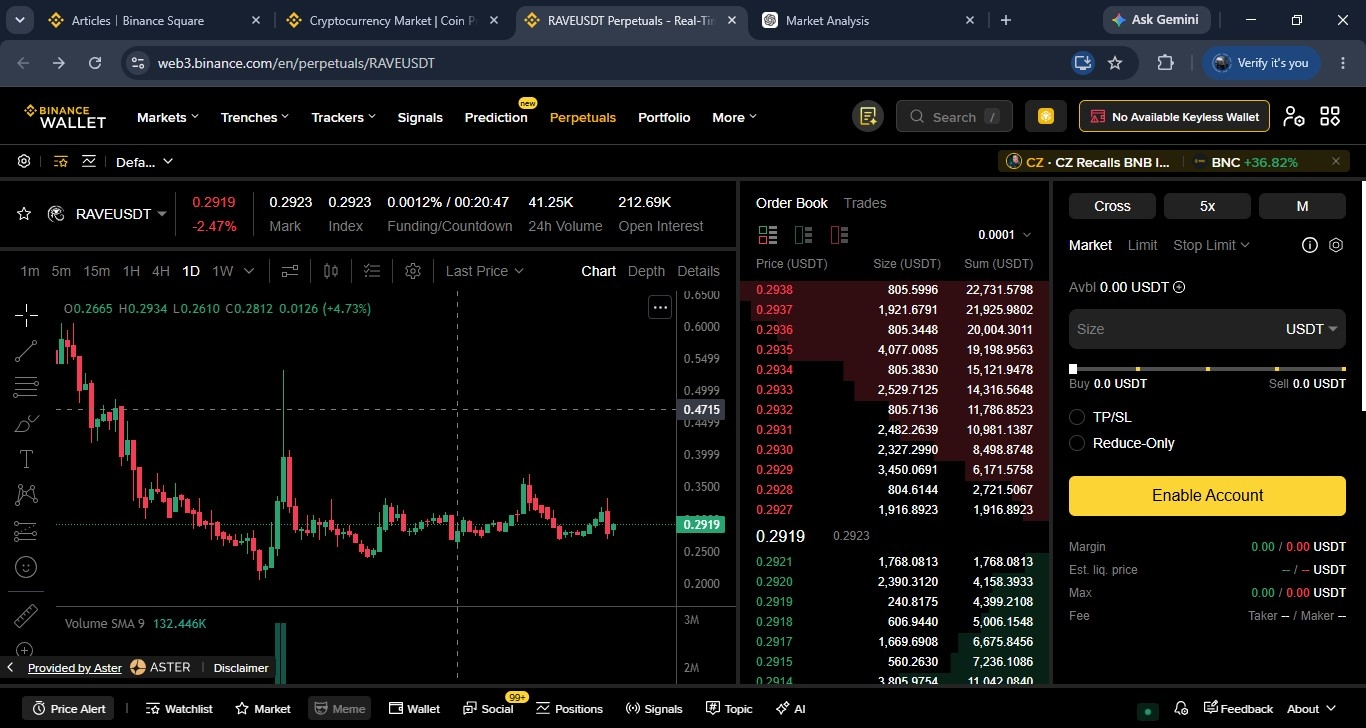Screen dimensions: 1366x728
Task: Click the Enable Account button
Action: 1207,495
